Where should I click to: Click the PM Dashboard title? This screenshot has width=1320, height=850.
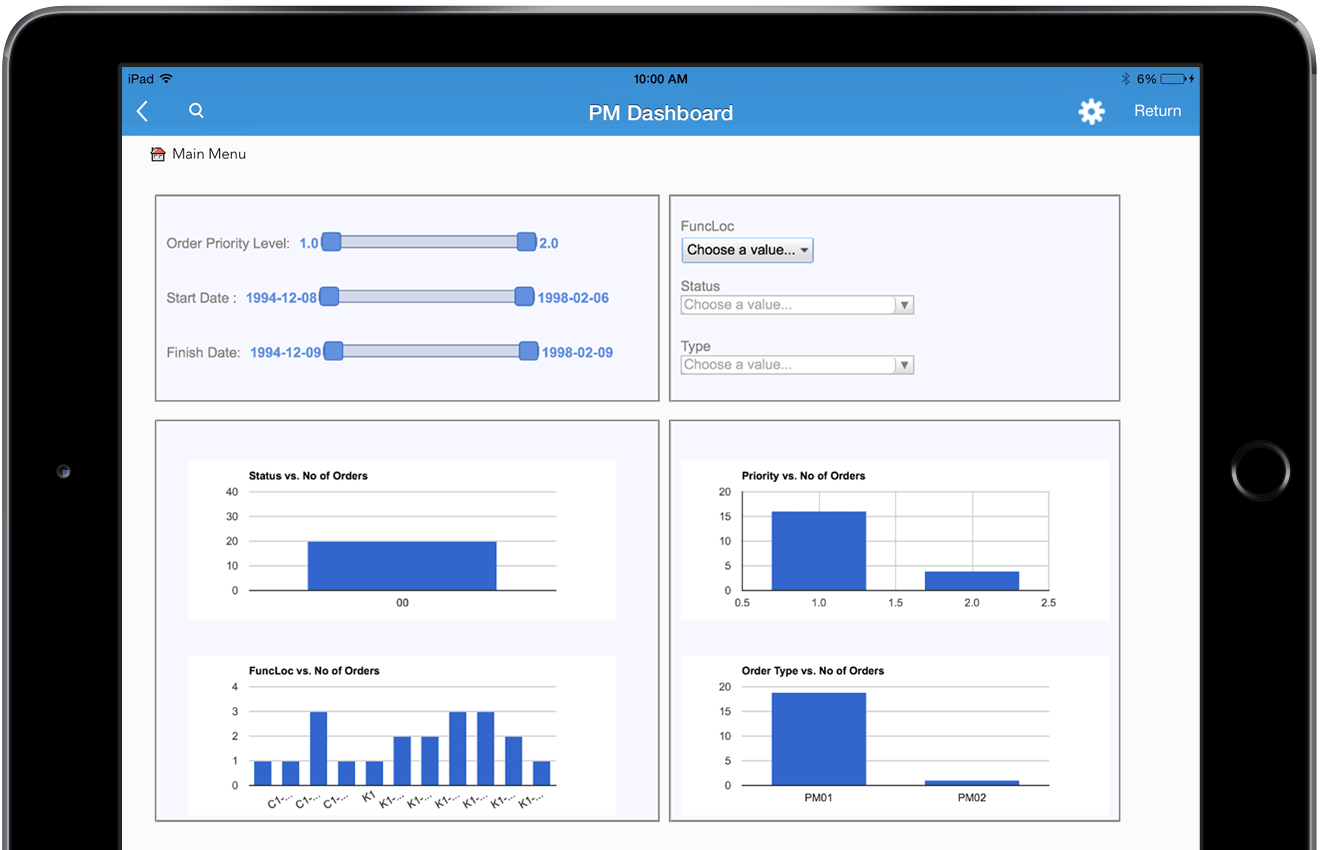click(661, 113)
